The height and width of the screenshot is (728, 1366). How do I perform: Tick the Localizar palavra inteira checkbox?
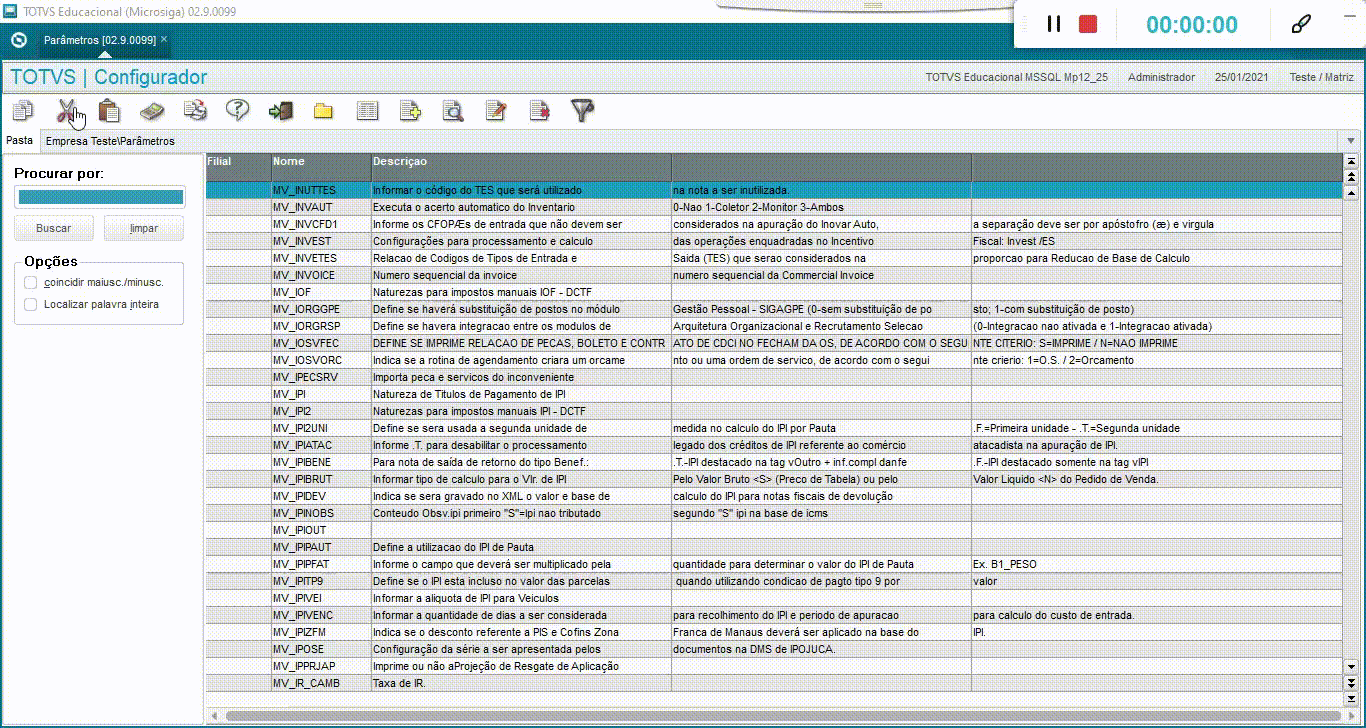[x=31, y=304]
